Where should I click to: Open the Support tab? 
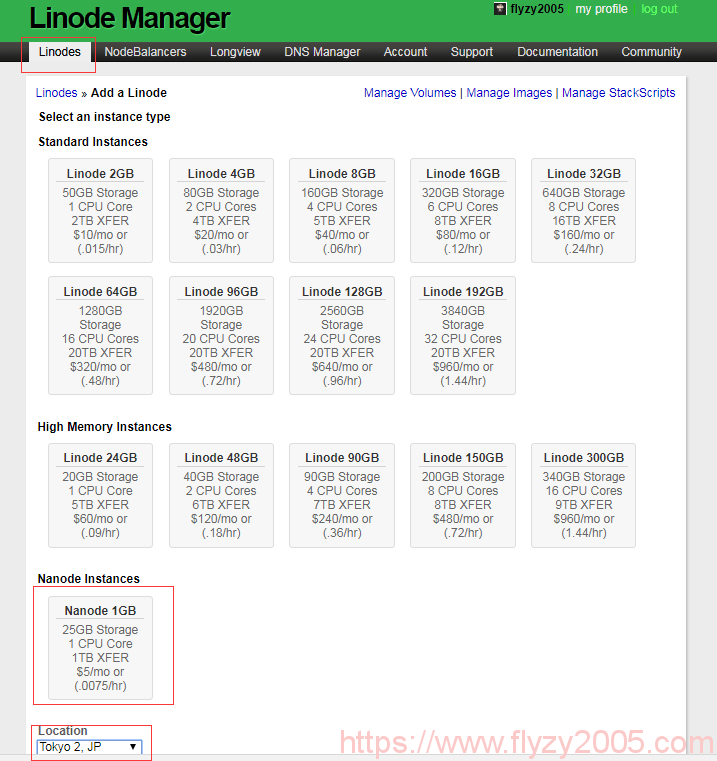click(x=471, y=52)
